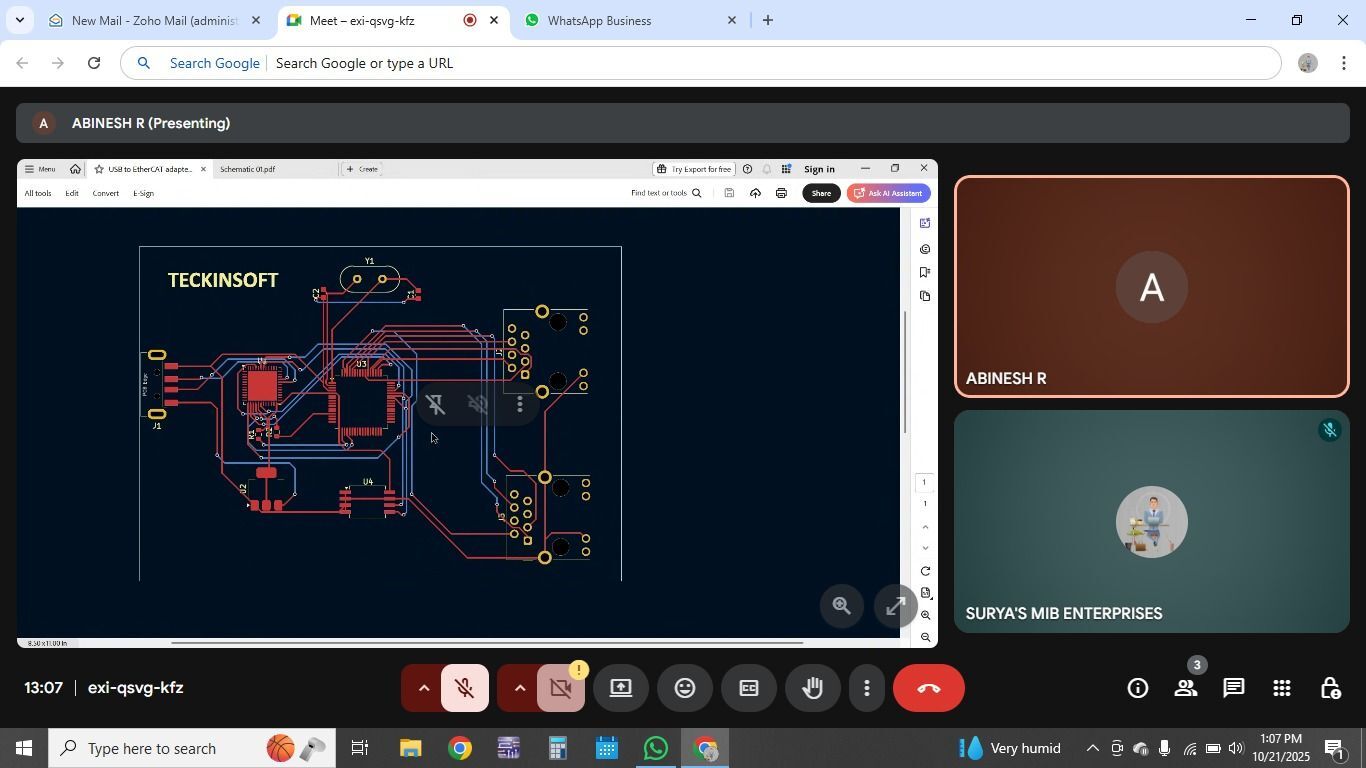The image size is (1366, 768).
Task: Raise your hand in the meeting
Action: 812,688
